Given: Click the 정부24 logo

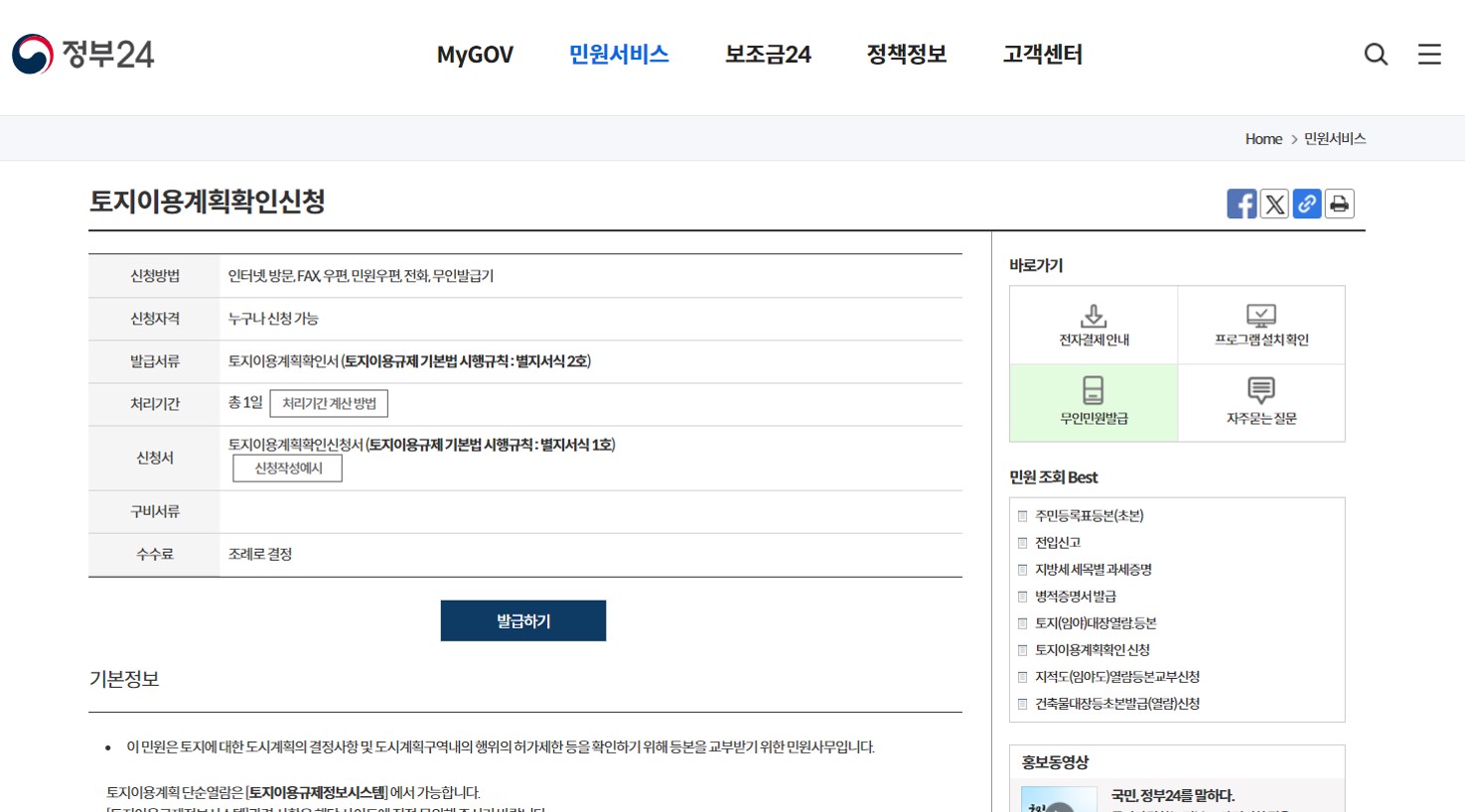Looking at the screenshot, I should pos(82,55).
